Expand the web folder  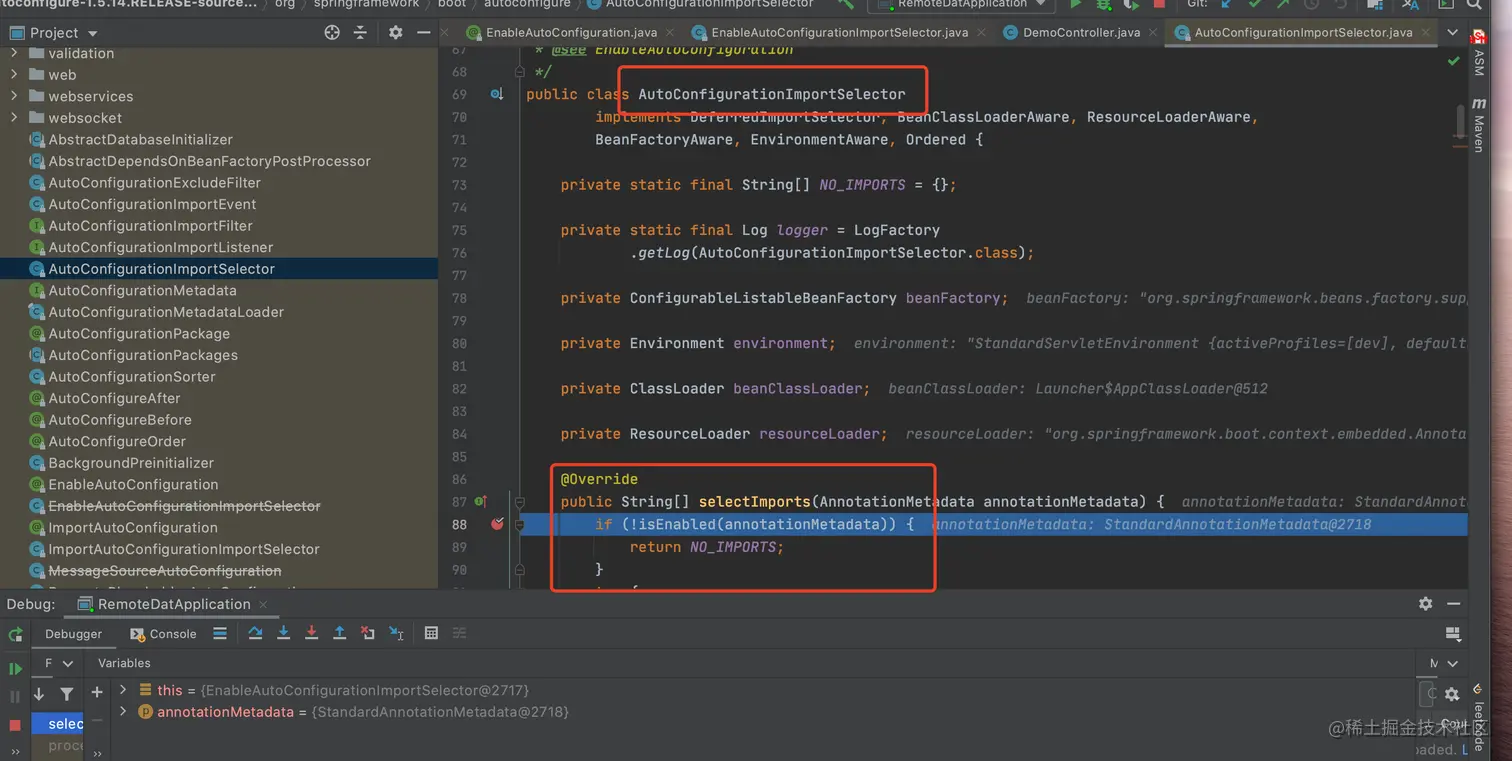(x=13, y=74)
